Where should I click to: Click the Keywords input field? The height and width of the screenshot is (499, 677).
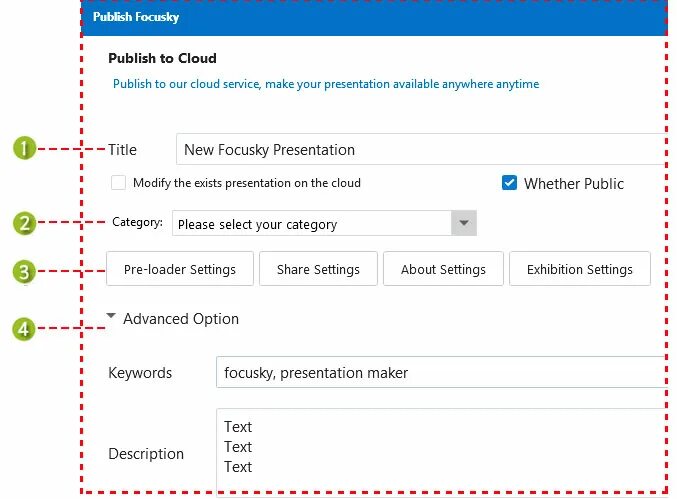pyautogui.click(x=440, y=372)
